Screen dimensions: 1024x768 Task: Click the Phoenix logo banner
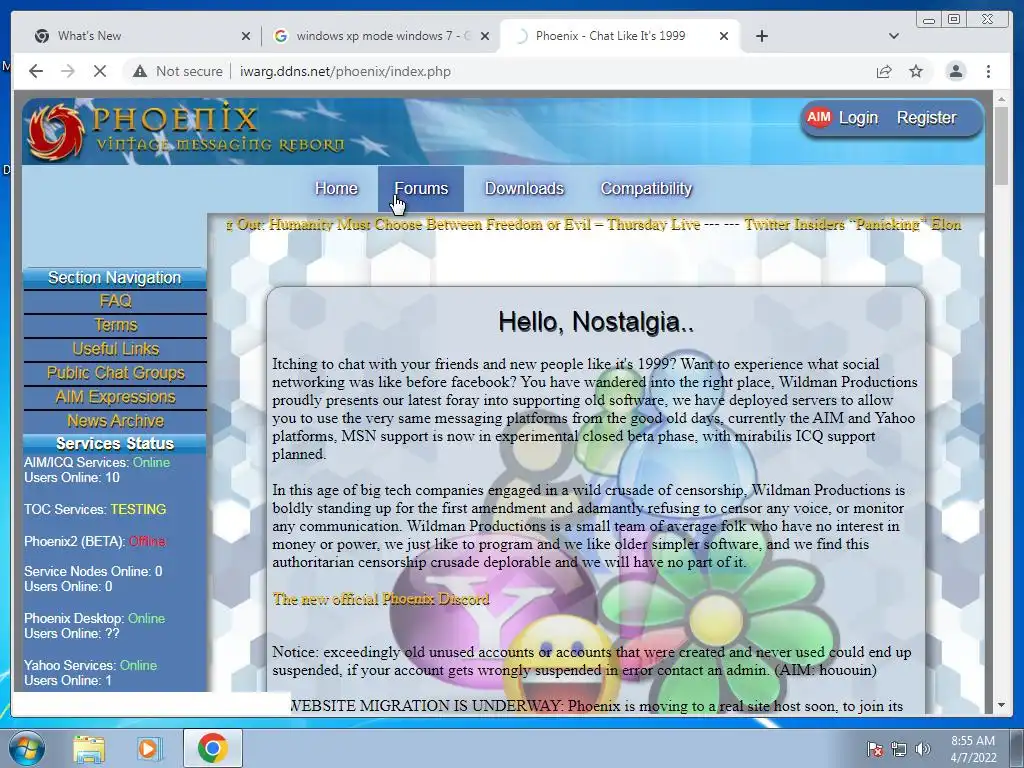[x=186, y=131]
